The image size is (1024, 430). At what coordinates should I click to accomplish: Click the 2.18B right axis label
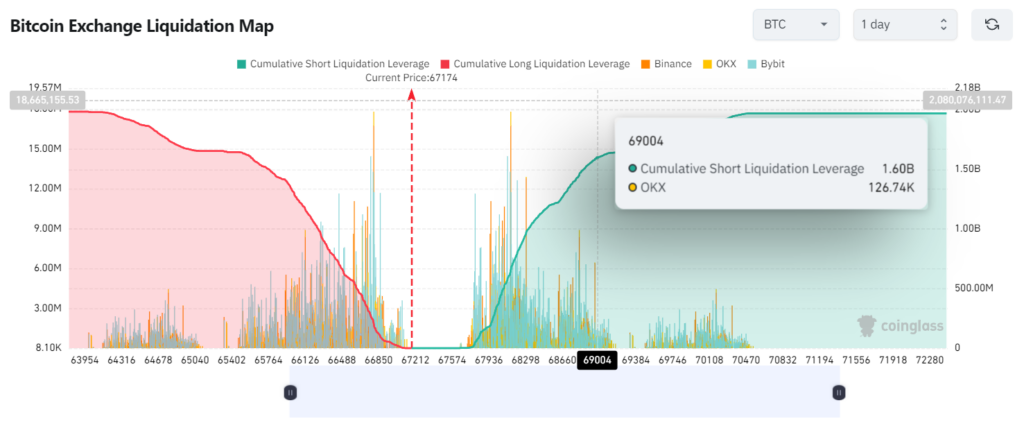pyautogui.click(x=968, y=88)
